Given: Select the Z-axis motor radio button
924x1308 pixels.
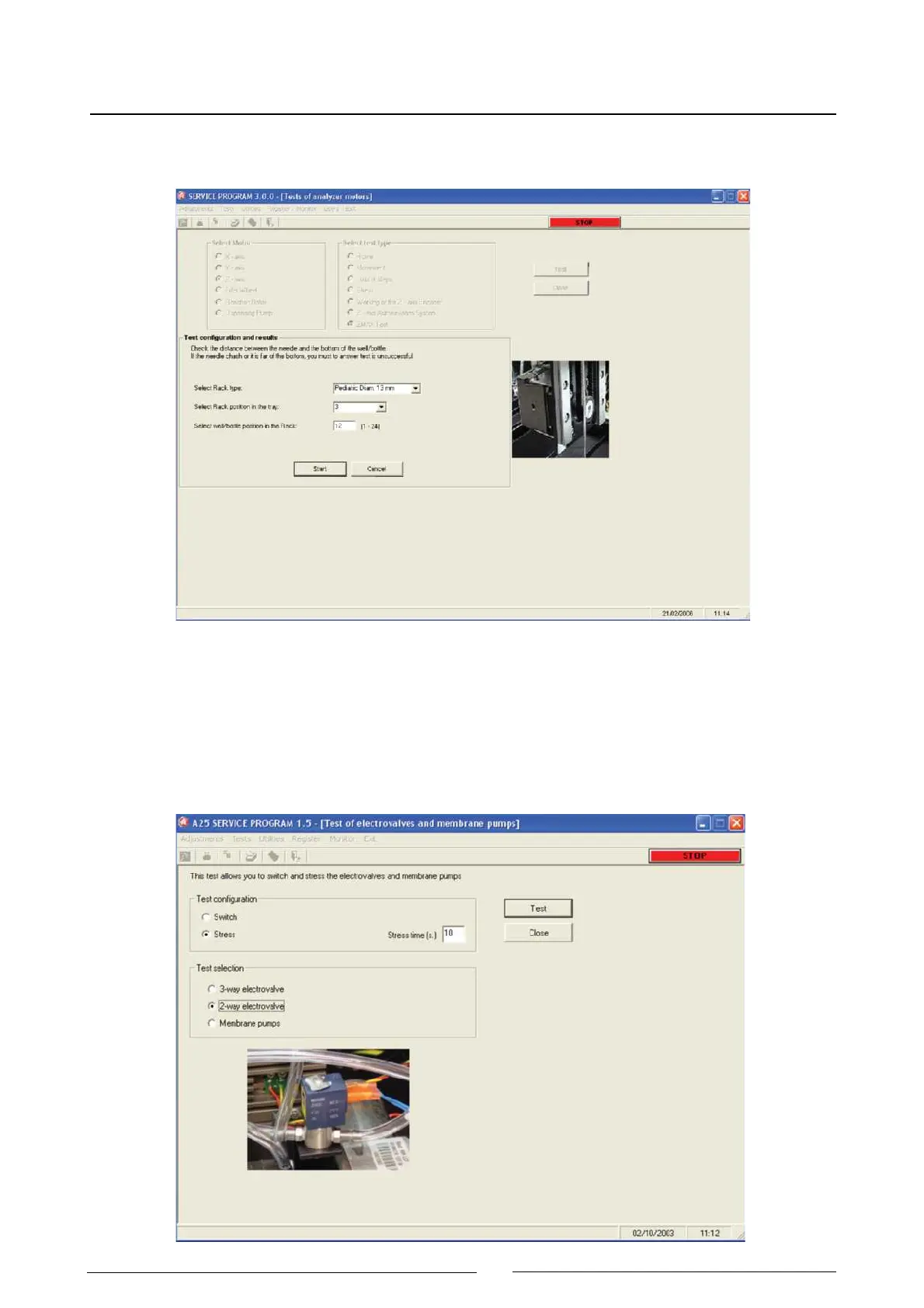Looking at the screenshot, I should tap(219, 278).
